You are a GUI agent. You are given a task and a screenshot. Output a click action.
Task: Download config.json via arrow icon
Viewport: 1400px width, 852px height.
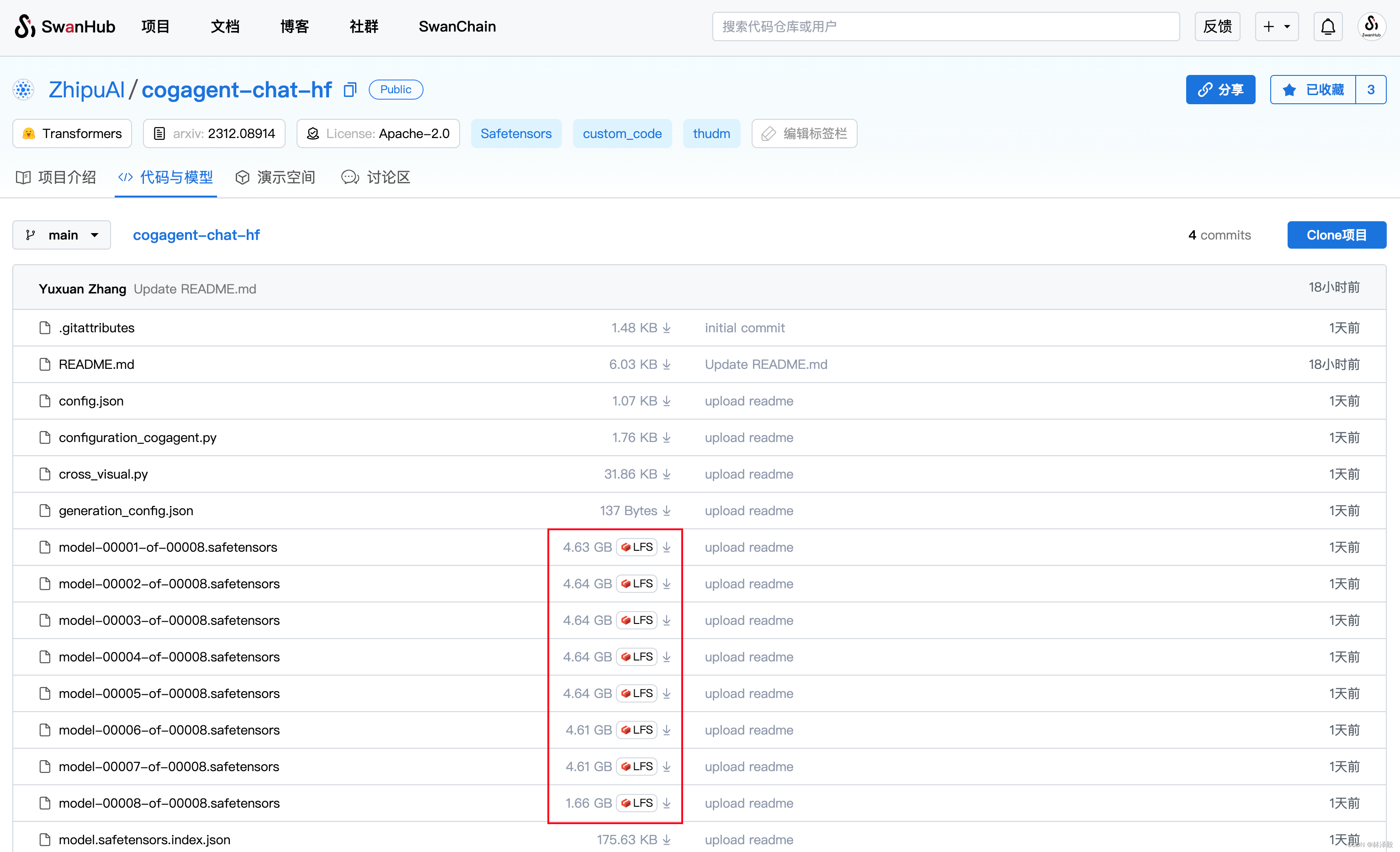pyautogui.click(x=667, y=401)
